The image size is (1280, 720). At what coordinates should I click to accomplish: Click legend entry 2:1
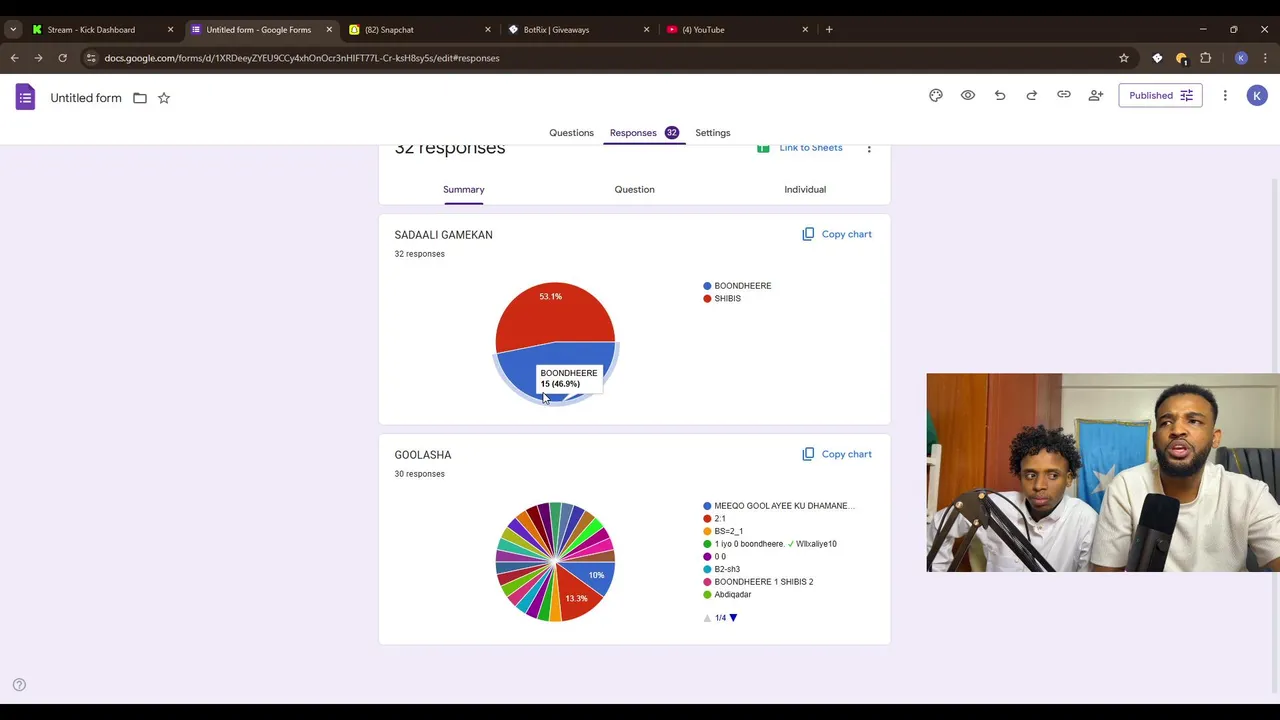point(720,519)
